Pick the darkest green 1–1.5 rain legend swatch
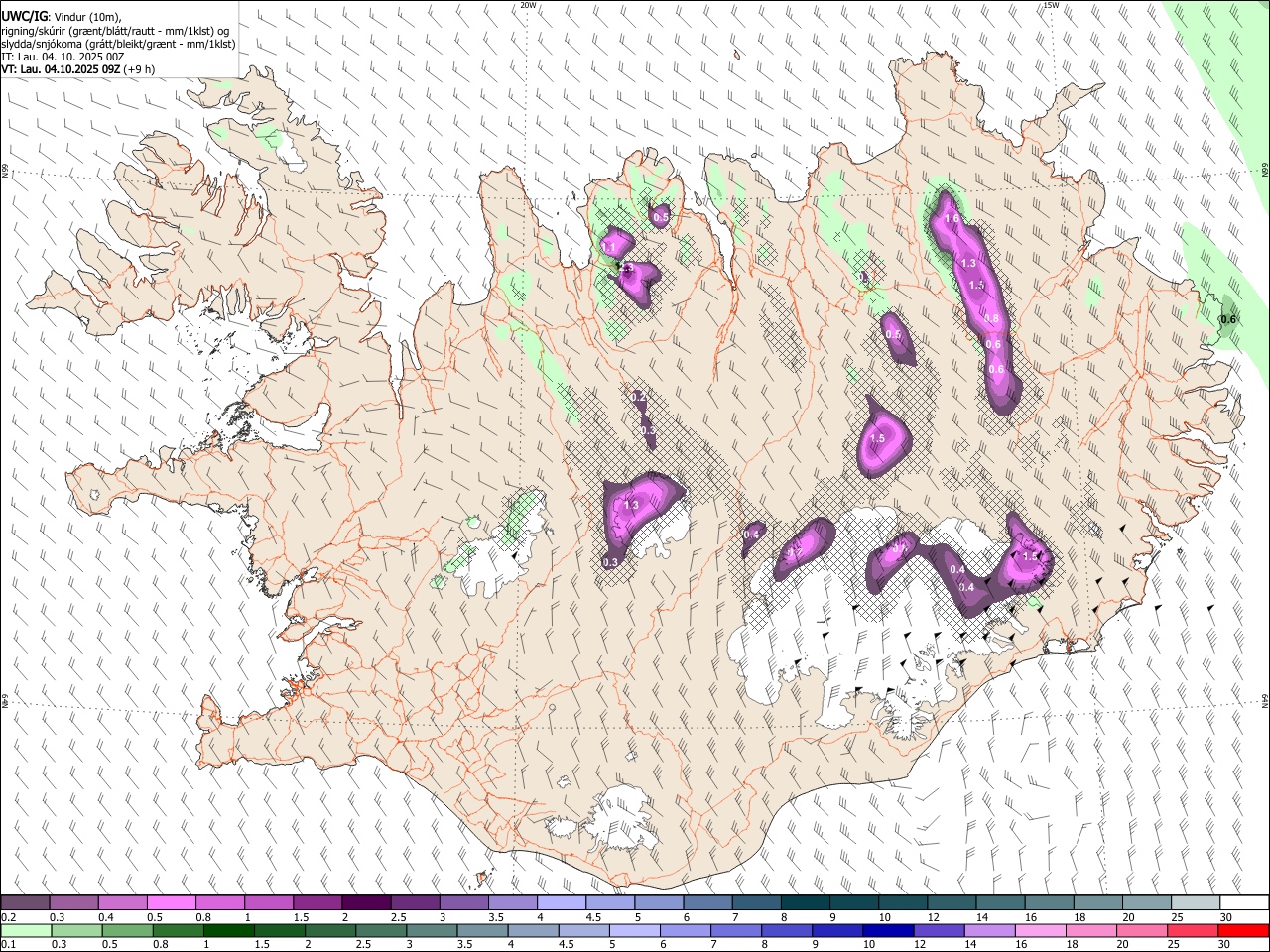The height and width of the screenshot is (952, 1270). (229, 930)
